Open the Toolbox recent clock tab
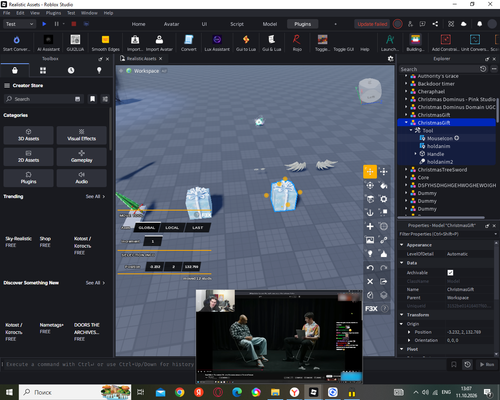This screenshot has width=500, height=400. pos(71,70)
